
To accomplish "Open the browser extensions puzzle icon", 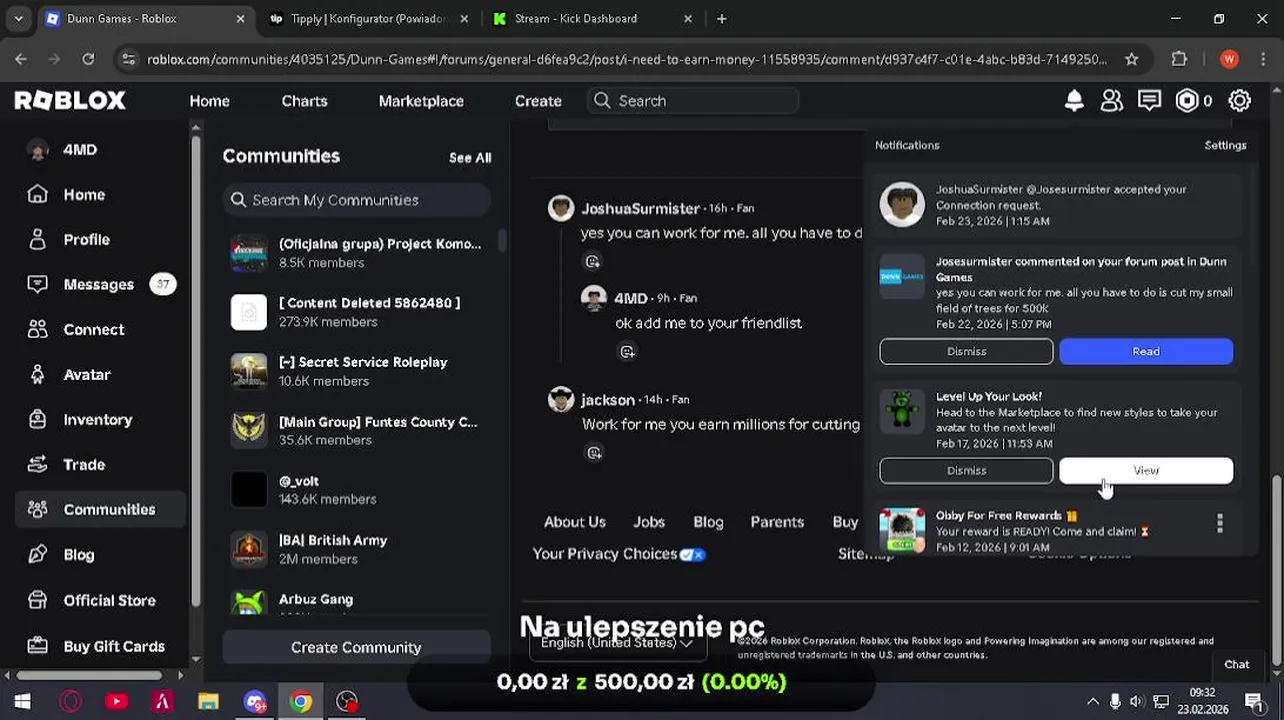I will point(1179,59).
